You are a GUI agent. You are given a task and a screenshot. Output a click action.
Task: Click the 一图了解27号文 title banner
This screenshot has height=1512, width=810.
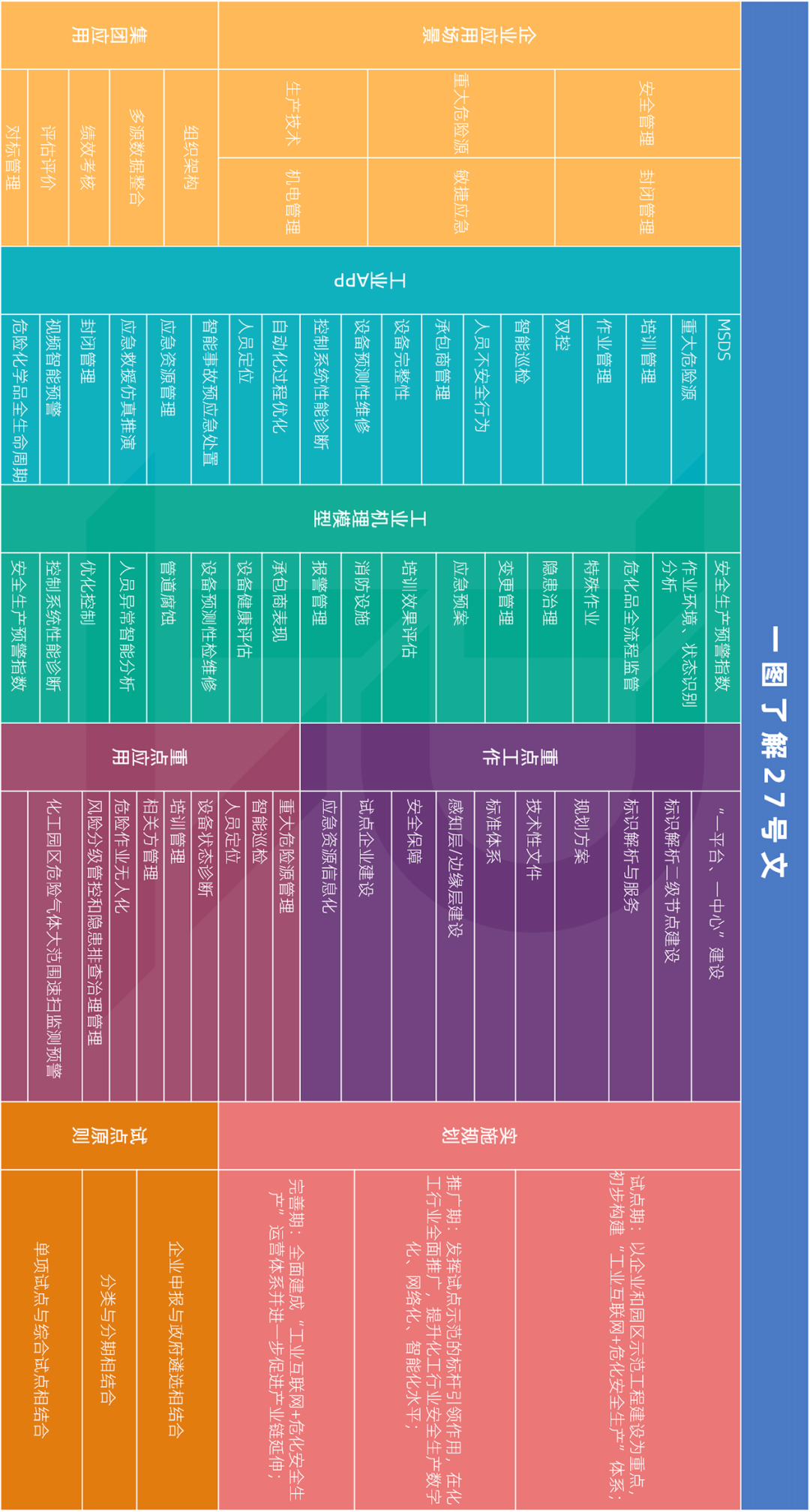(x=774, y=754)
